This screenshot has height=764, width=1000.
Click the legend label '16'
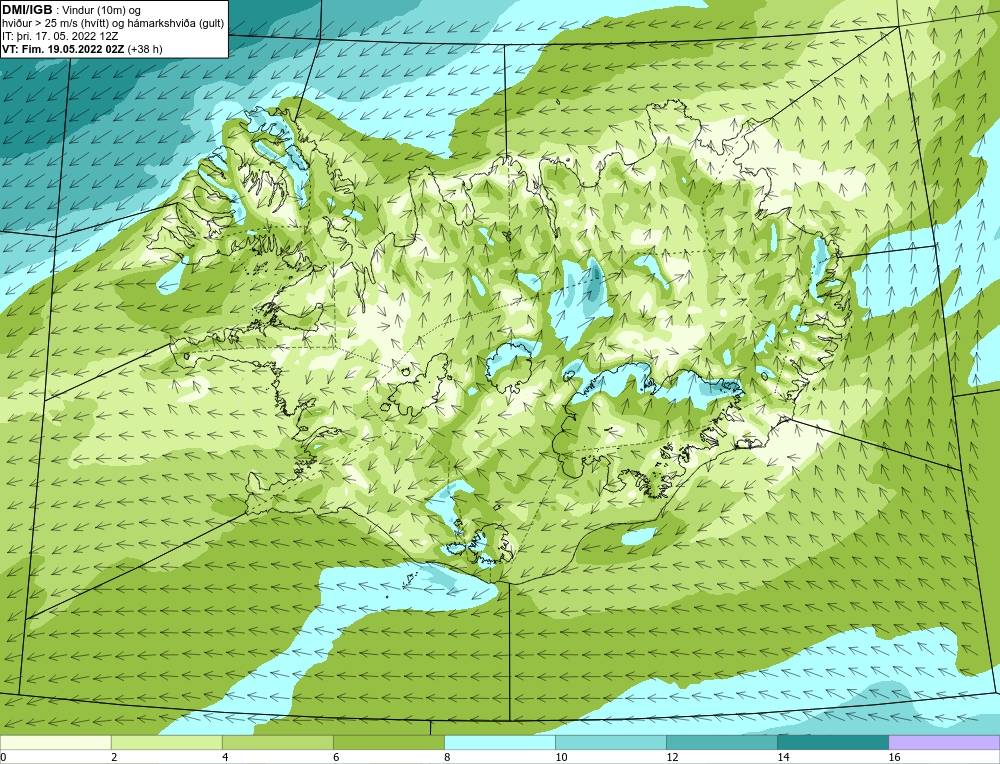coord(894,757)
